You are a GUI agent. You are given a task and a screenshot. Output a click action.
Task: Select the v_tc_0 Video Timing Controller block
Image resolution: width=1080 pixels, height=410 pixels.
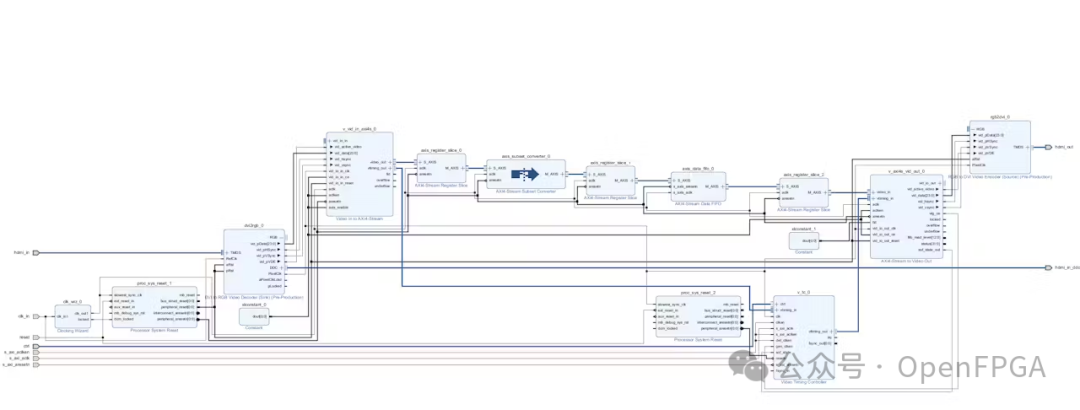804,337
